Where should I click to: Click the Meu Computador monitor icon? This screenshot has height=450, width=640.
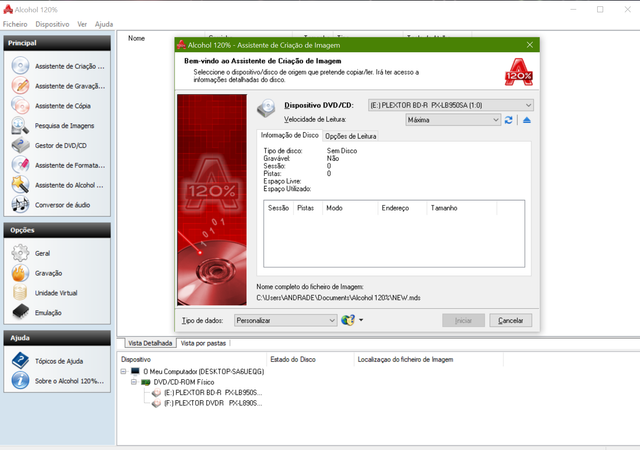point(135,371)
